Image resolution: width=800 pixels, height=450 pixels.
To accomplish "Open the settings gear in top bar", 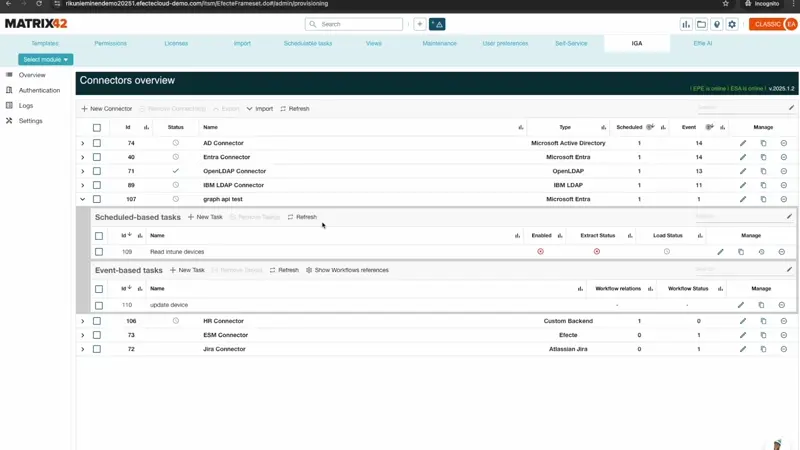I will pos(732,24).
